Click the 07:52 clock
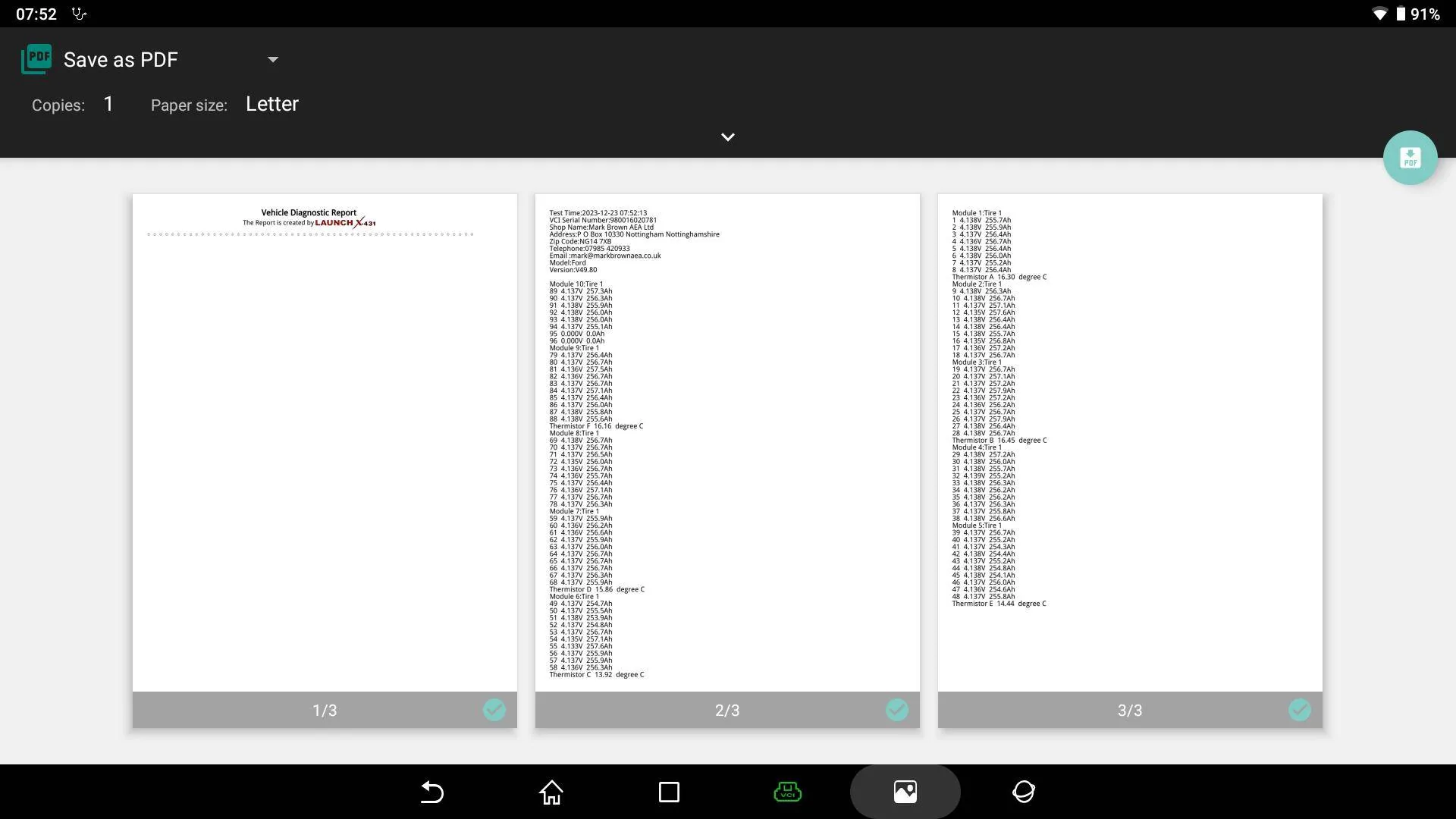1456x819 pixels. [36, 14]
